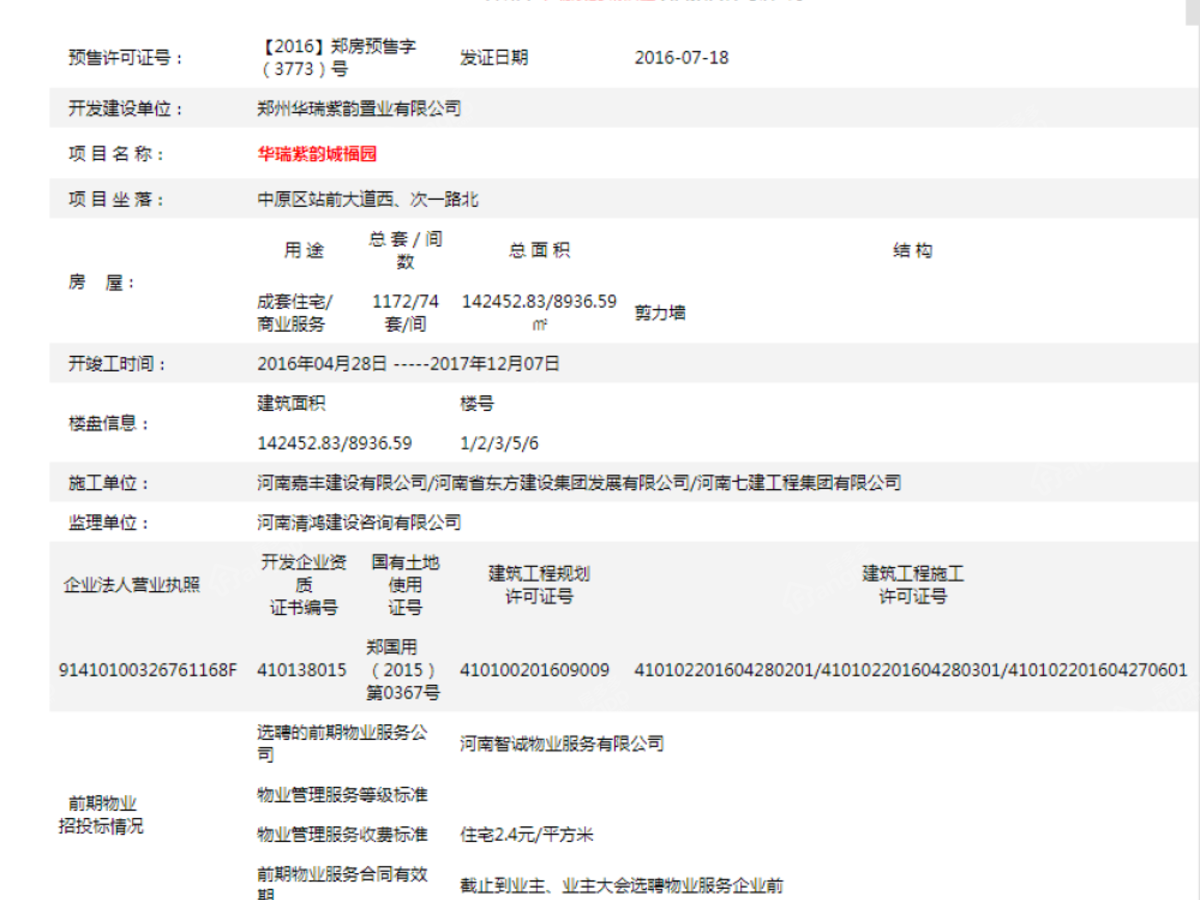
Task: Click the 企业法人营业执照 header
Action: coord(133,585)
